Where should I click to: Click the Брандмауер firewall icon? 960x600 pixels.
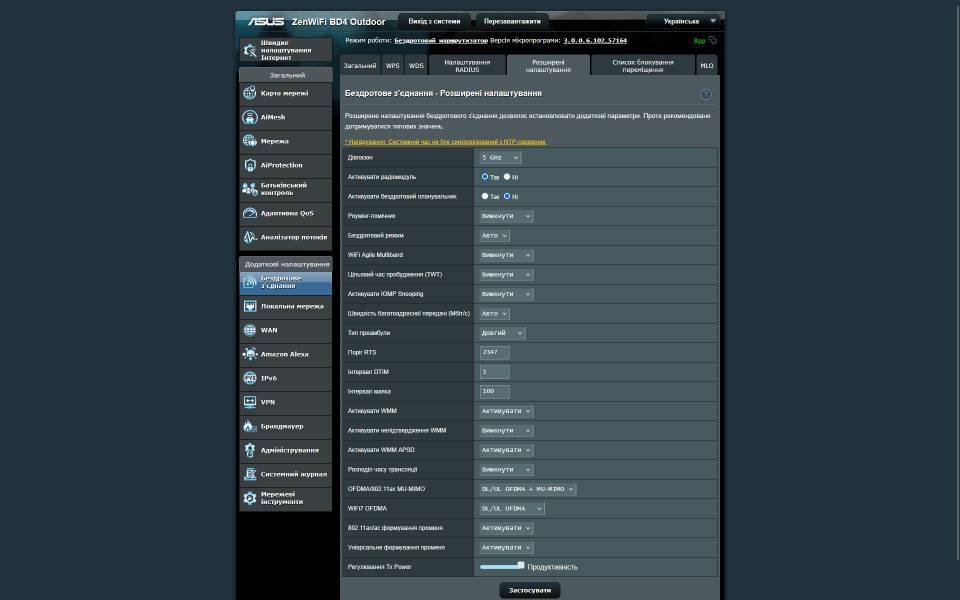click(x=250, y=426)
